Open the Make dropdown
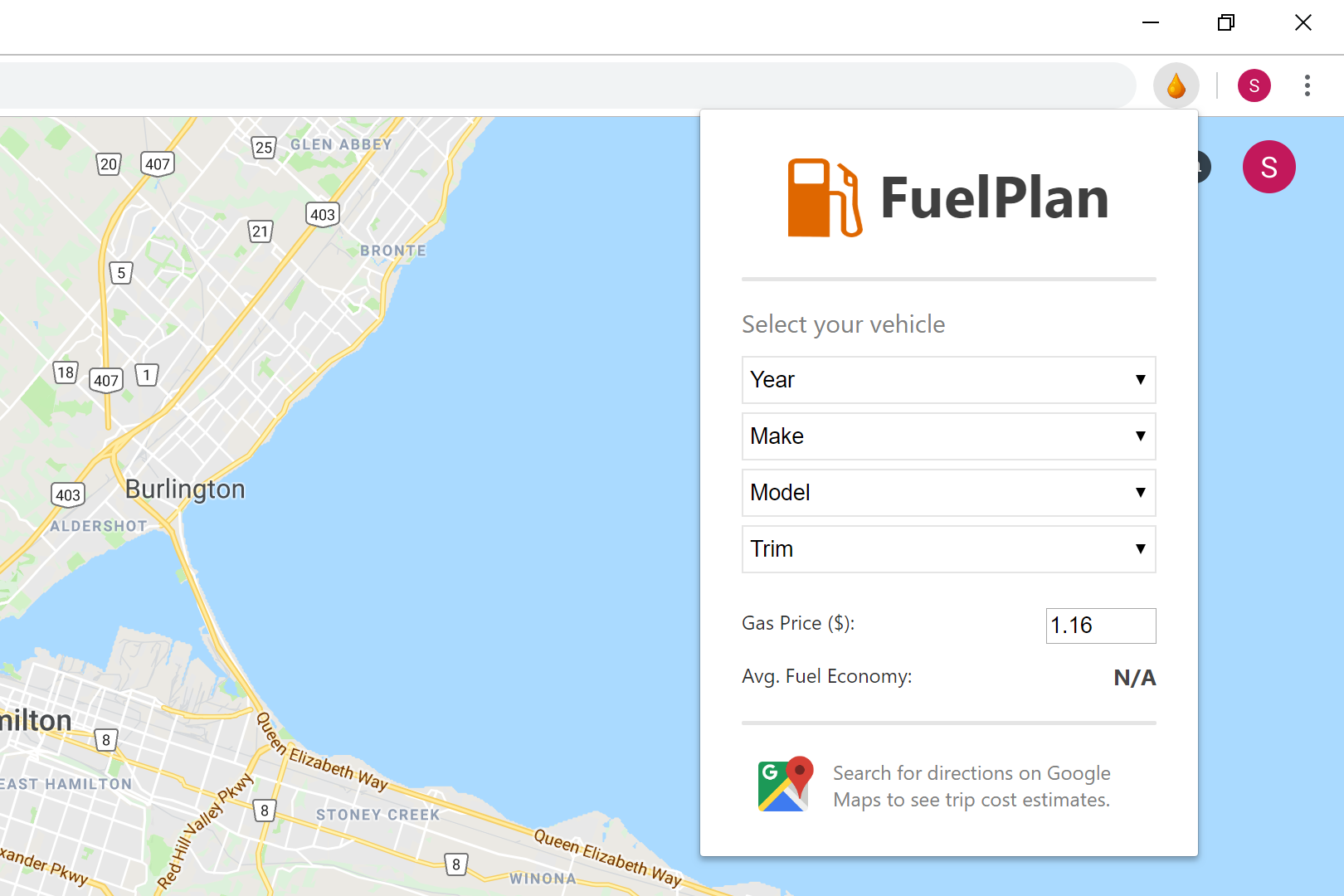Image resolution: width=1344 pixels, height=896 pixels. (x=948, y=436)
